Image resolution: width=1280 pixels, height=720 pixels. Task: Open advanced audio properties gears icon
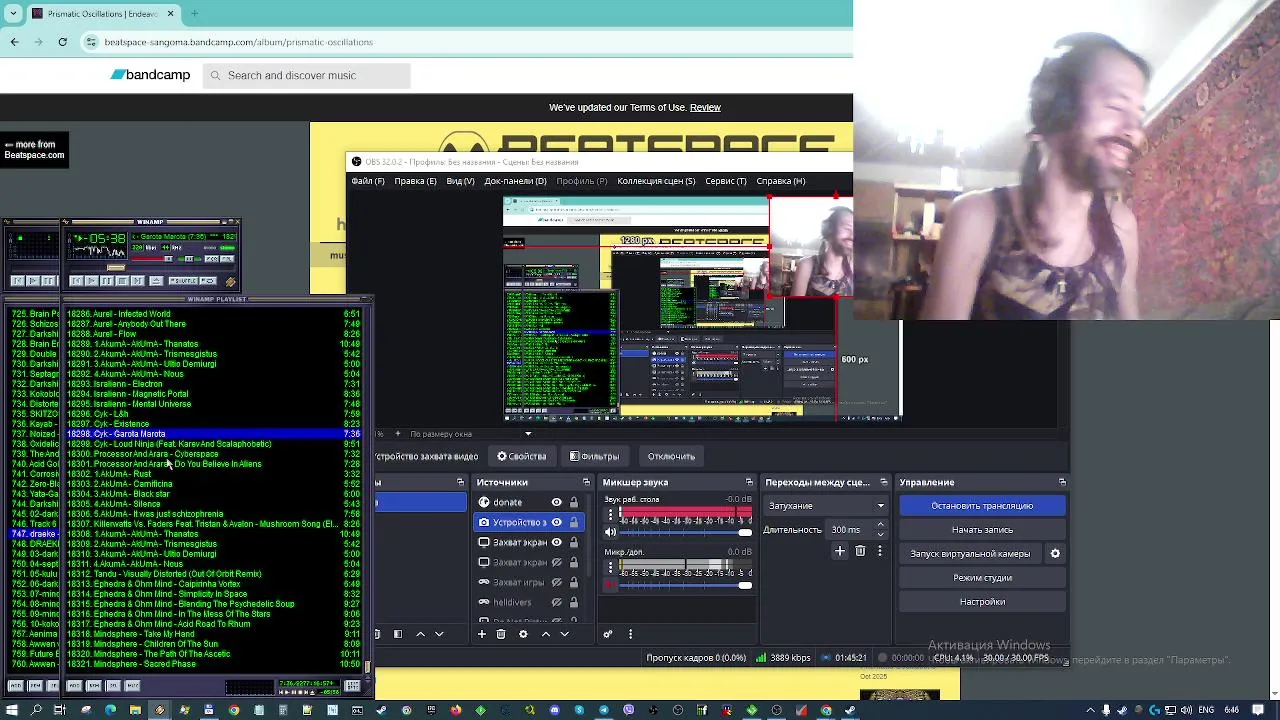607,634
